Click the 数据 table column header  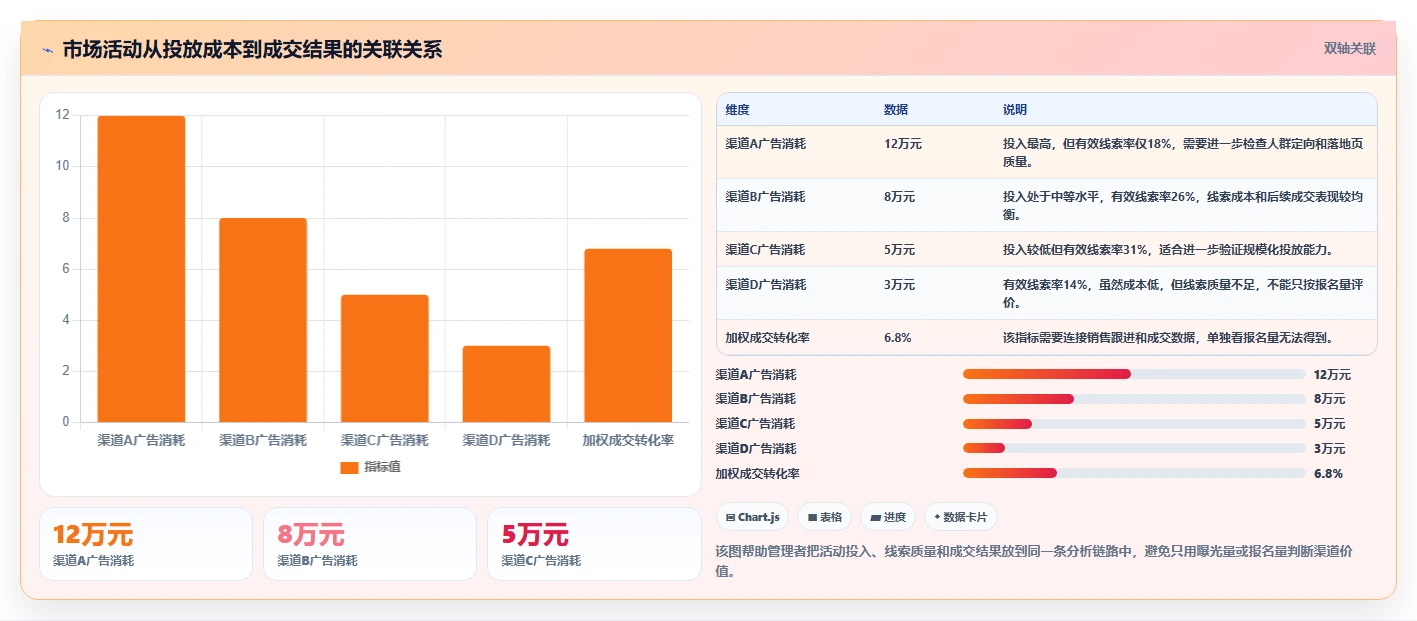[x=896, y=109]
